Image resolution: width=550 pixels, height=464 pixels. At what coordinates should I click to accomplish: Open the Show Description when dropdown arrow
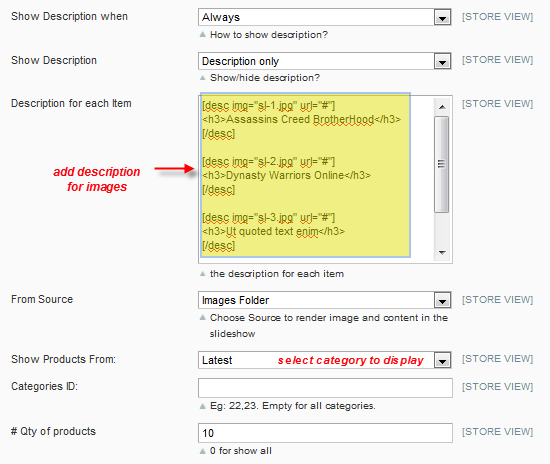[442, 18]
